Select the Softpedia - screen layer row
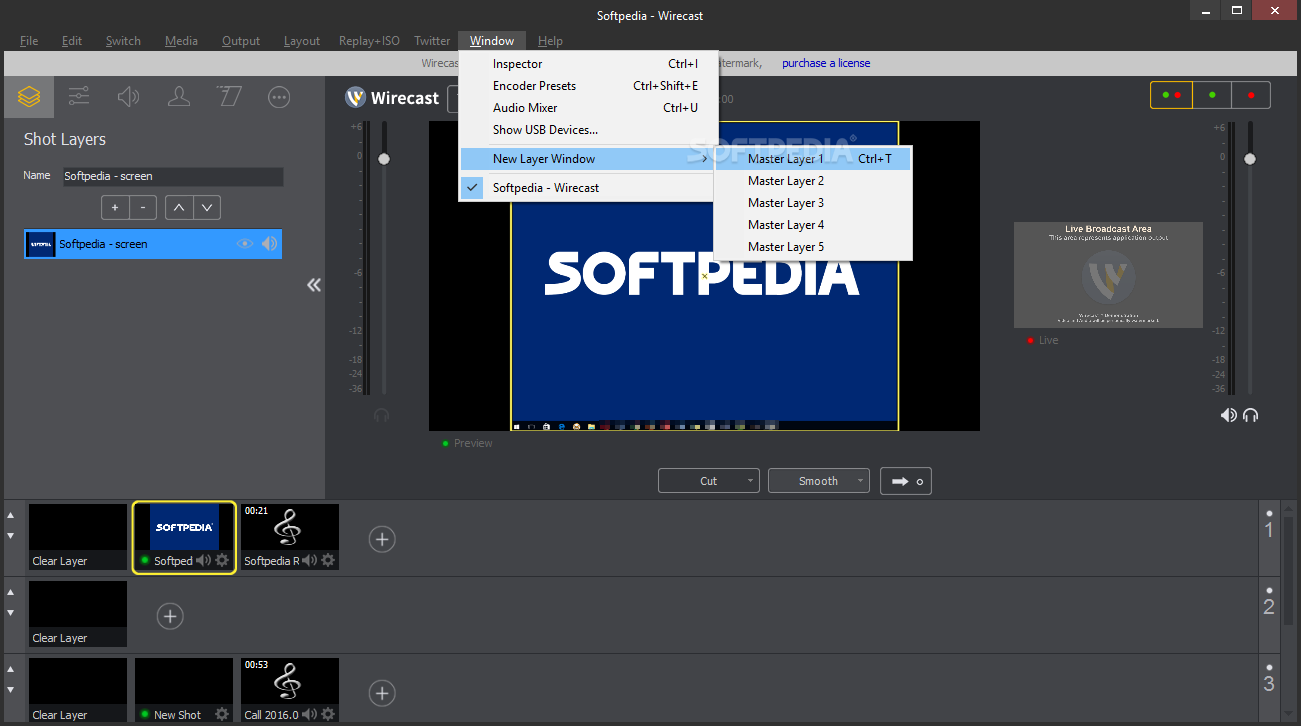 tap(153, 244)
